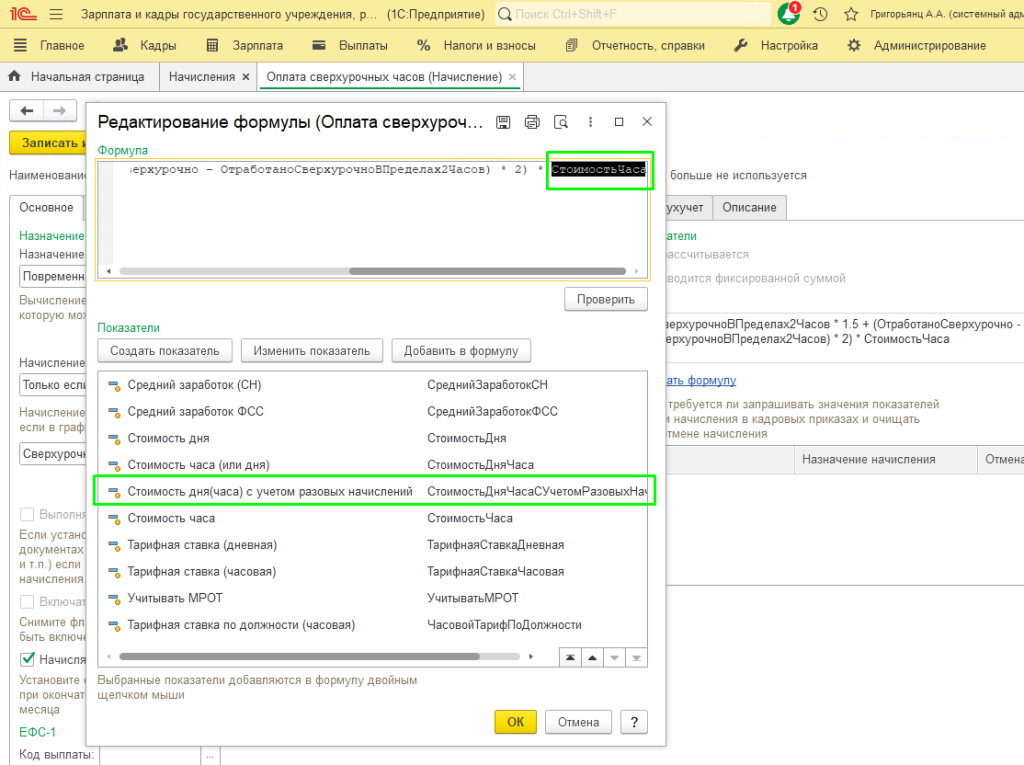This screenshot has height=765, width=1024.
Task: Click the icon beside Стоимость часа row
Action: coord(114,519)
